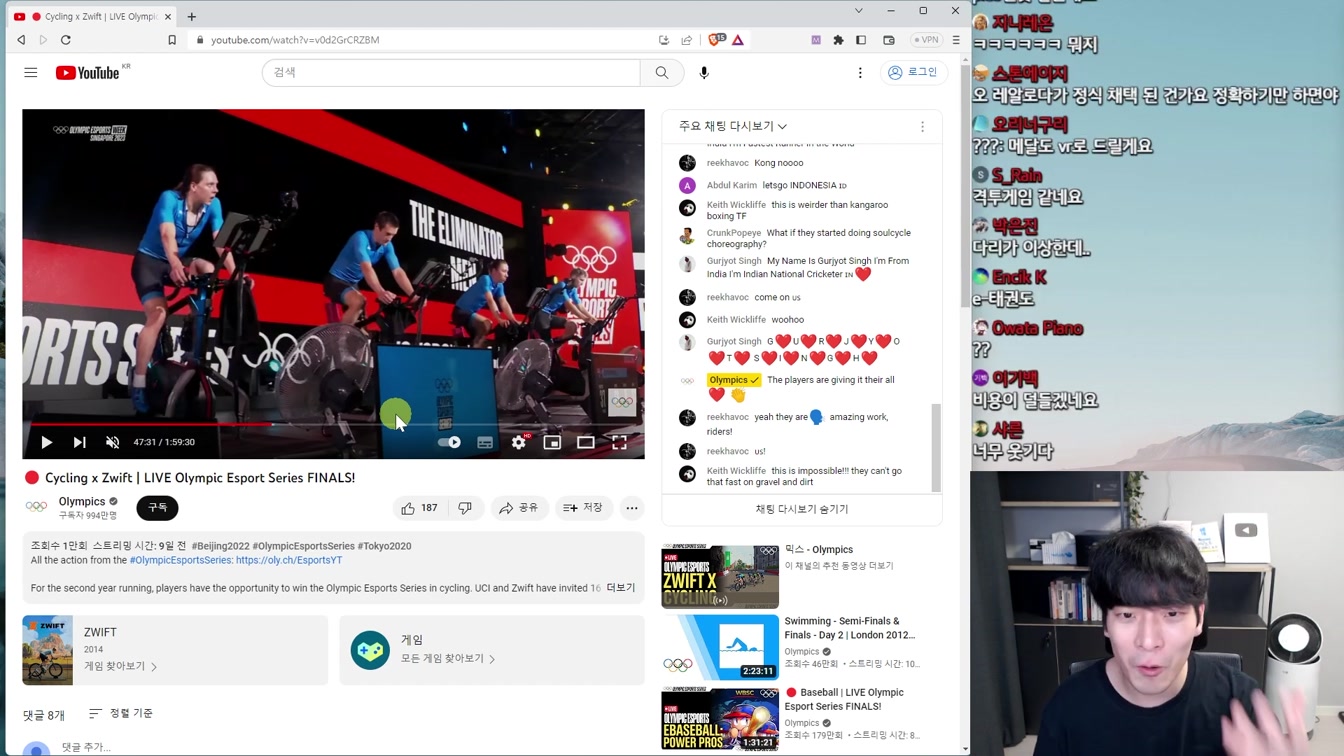Viewport: 1344px width, 756px height.
Task: Open browser extensions puzzle icon
Action: pos(838,40)
